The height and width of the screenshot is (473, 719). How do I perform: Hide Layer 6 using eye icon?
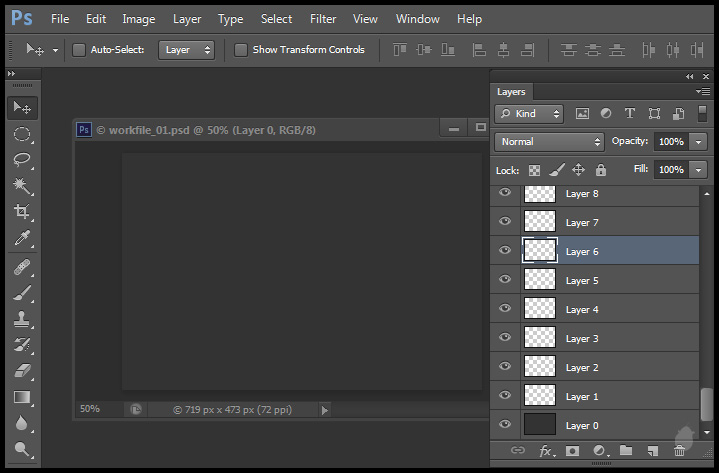(x=505, y=251)
